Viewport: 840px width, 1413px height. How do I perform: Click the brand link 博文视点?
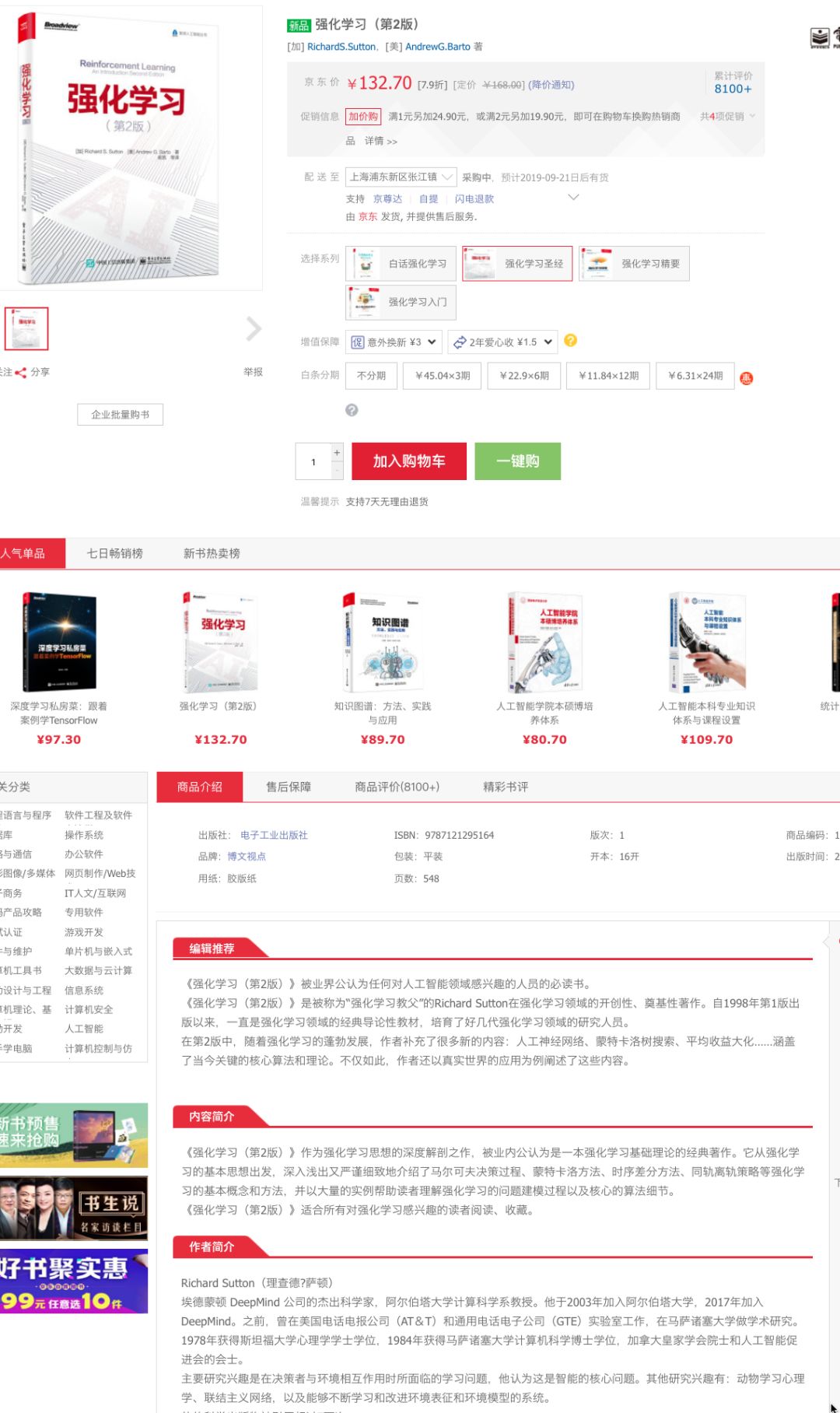(x=247, y=856)
